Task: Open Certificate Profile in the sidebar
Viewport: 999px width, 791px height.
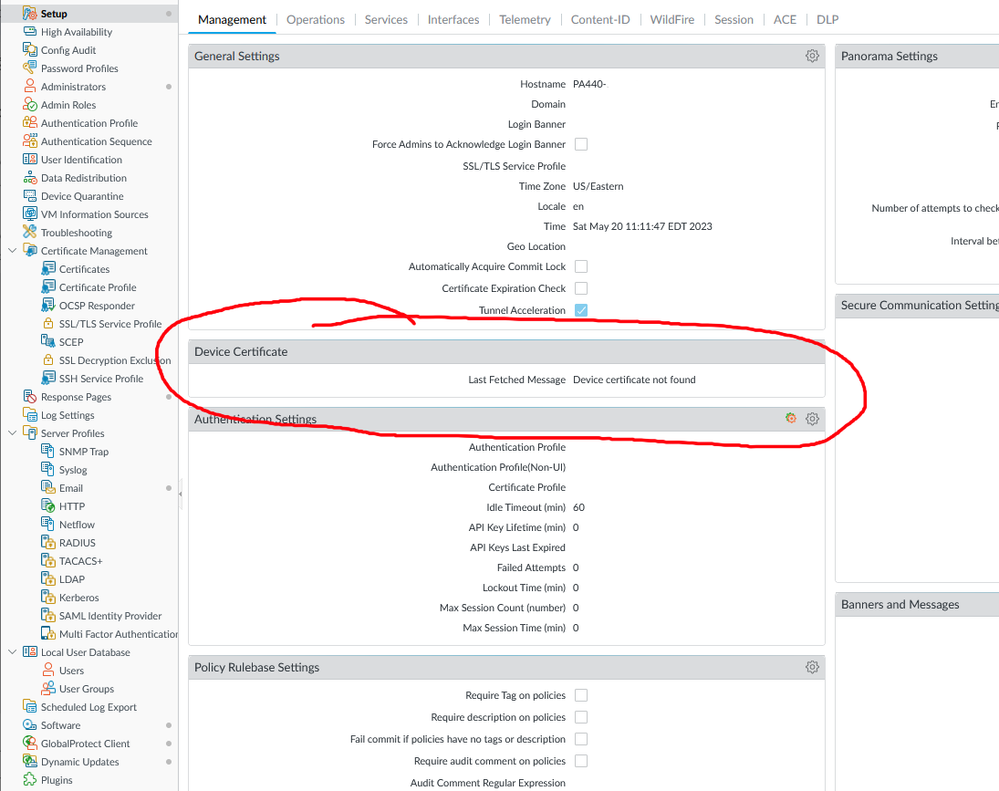Action: [97, 287]
